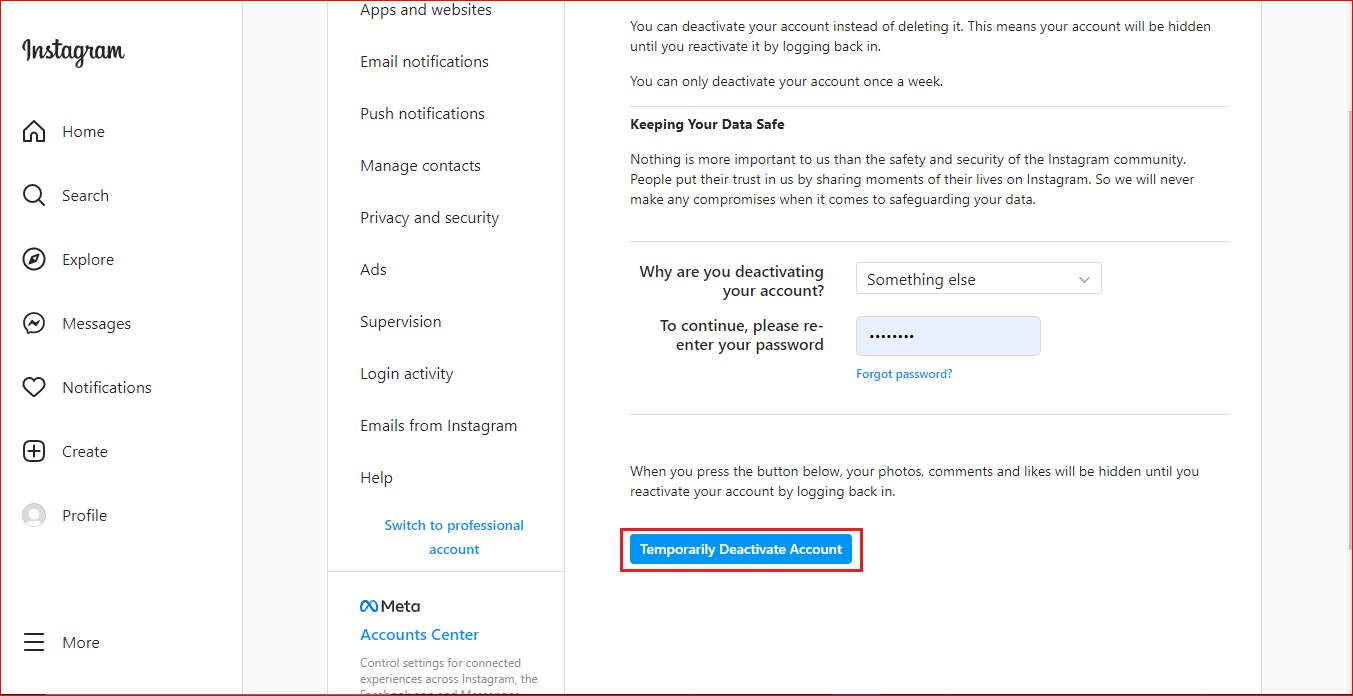Open the Profile avatar icon

click(34, 516)
